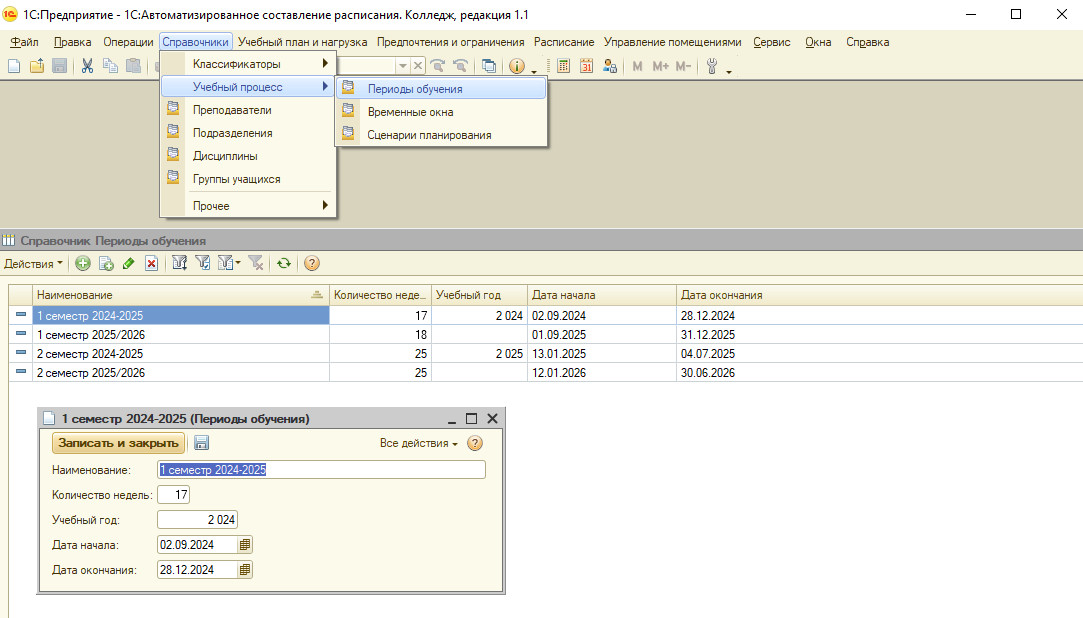The image size is (1083, 618).
Task: Add new item by copying icon
Action: 106,263
